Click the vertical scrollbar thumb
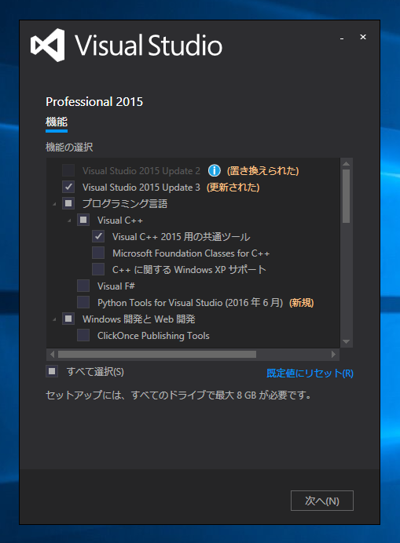Screen dimensions: 400x543 (346, 196)
